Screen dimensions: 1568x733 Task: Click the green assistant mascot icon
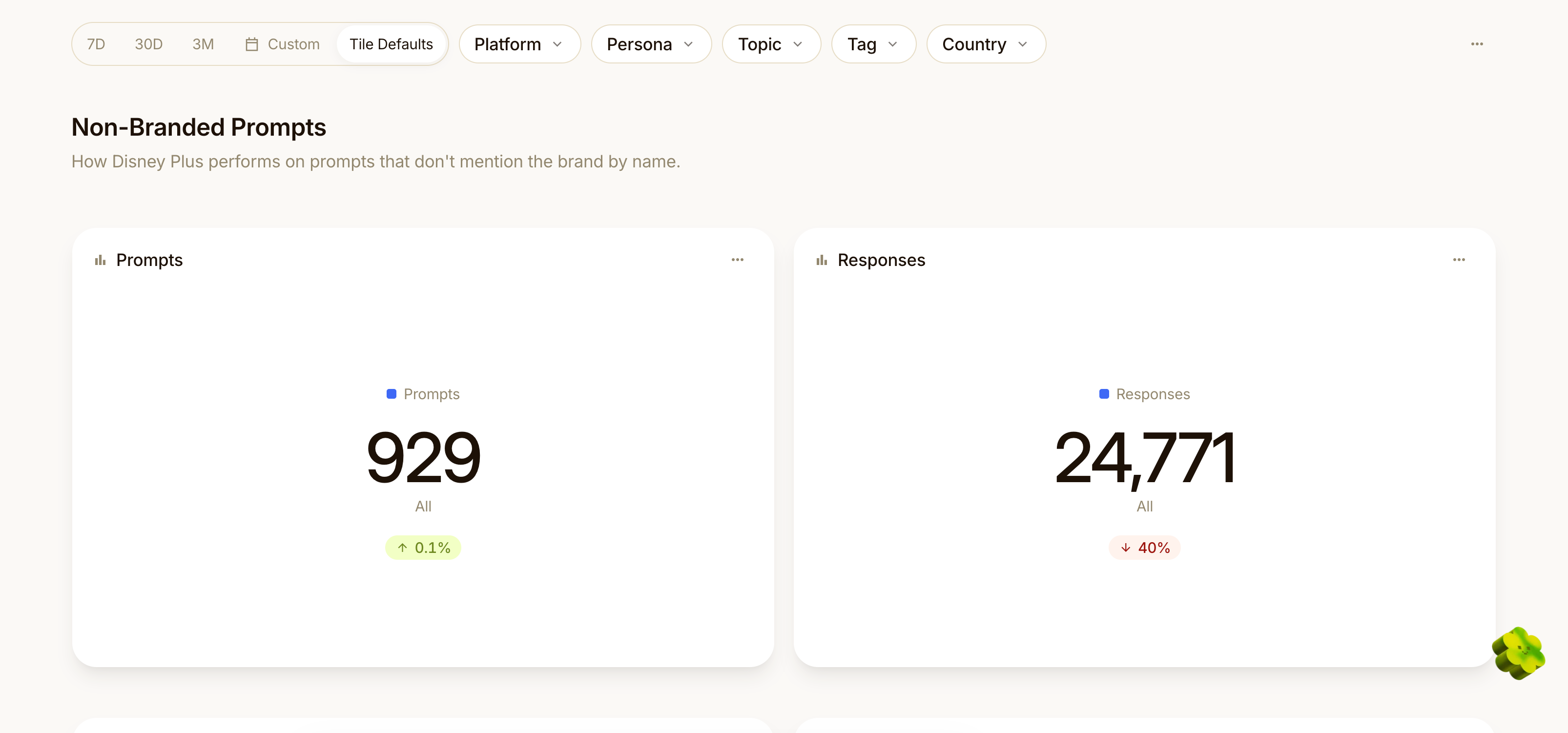tap(1518, 652)
